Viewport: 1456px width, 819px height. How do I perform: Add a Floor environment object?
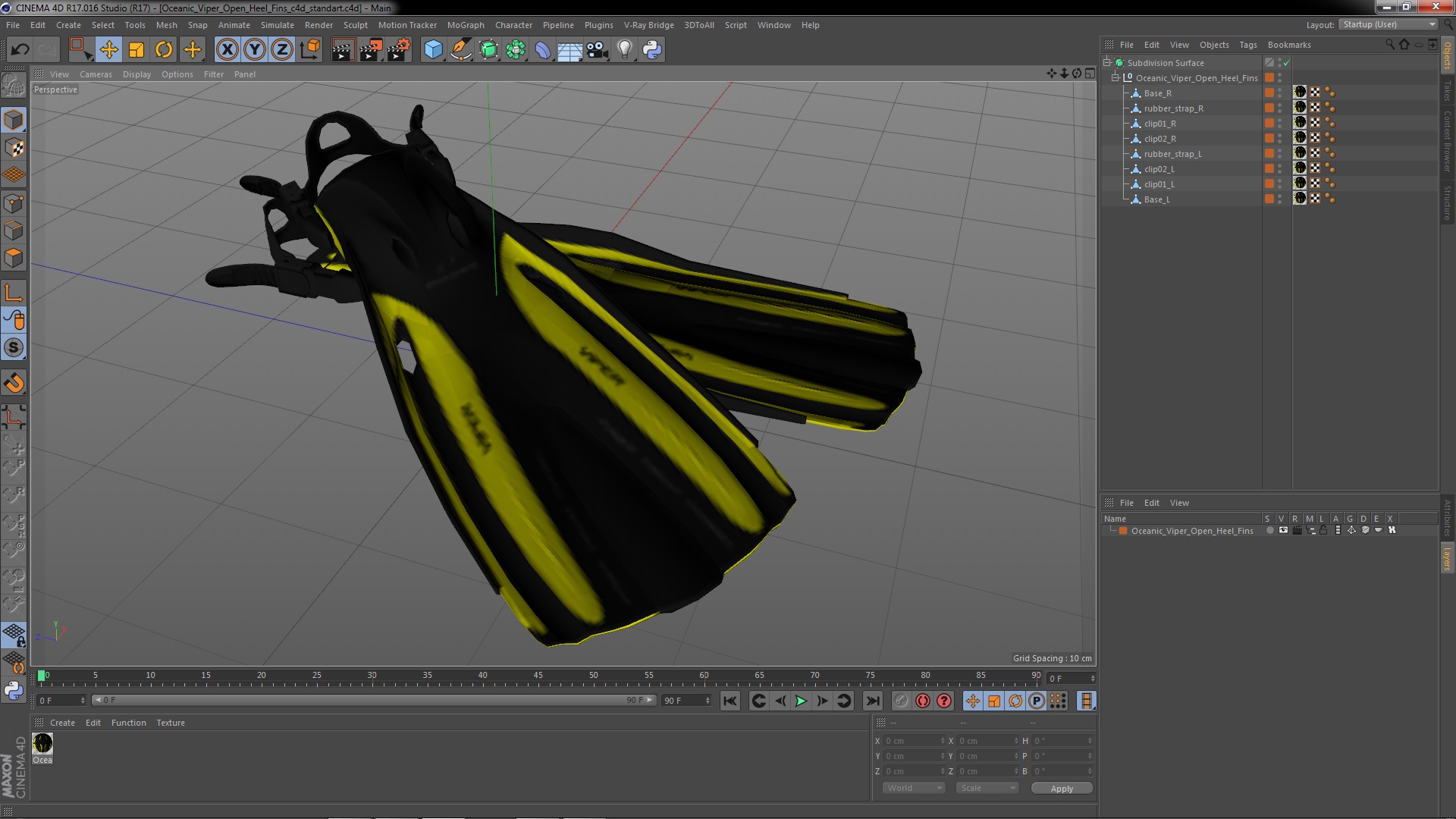[x=570, y=50]
